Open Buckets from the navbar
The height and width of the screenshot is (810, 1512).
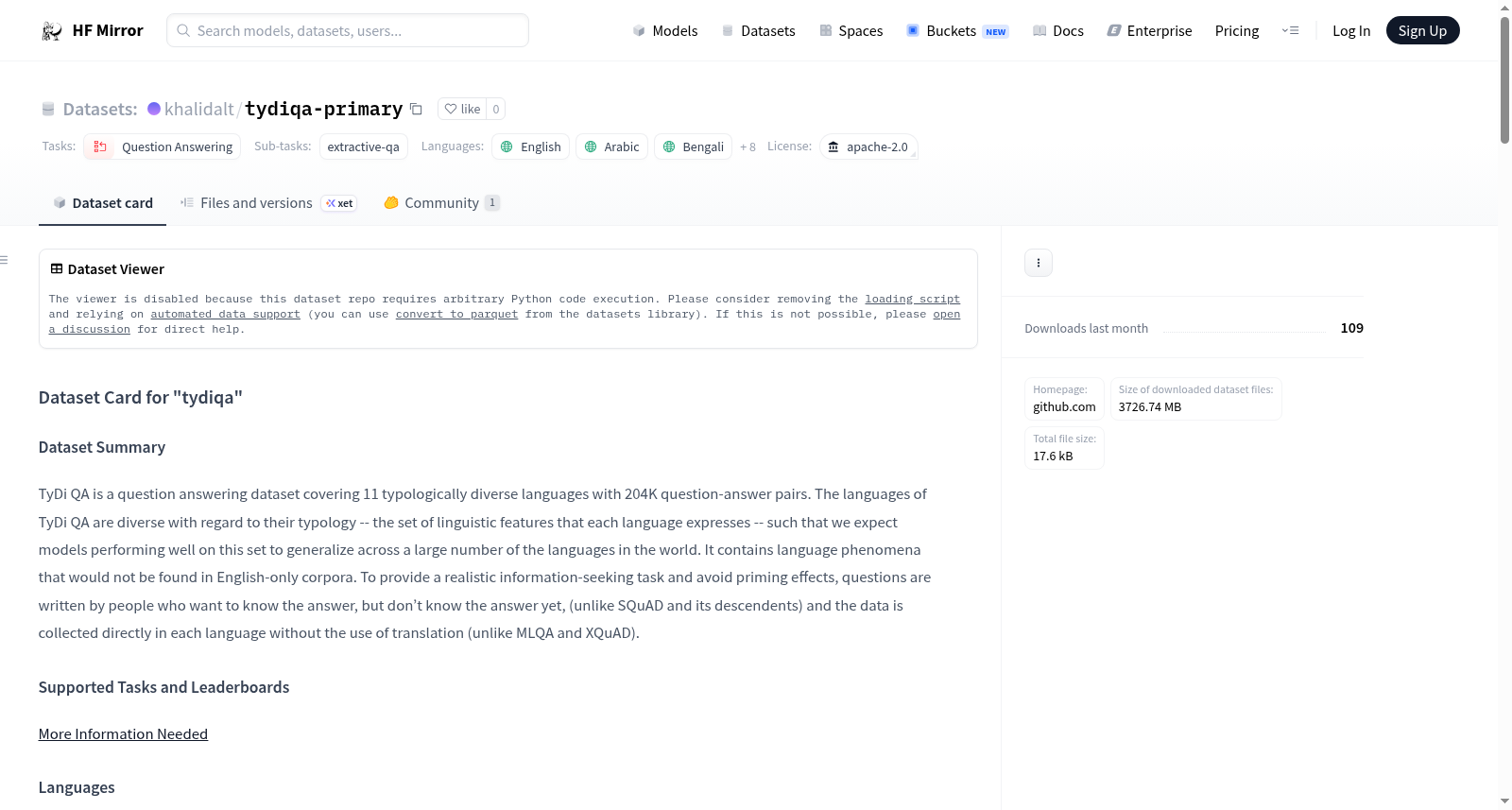tap(957, 31)
